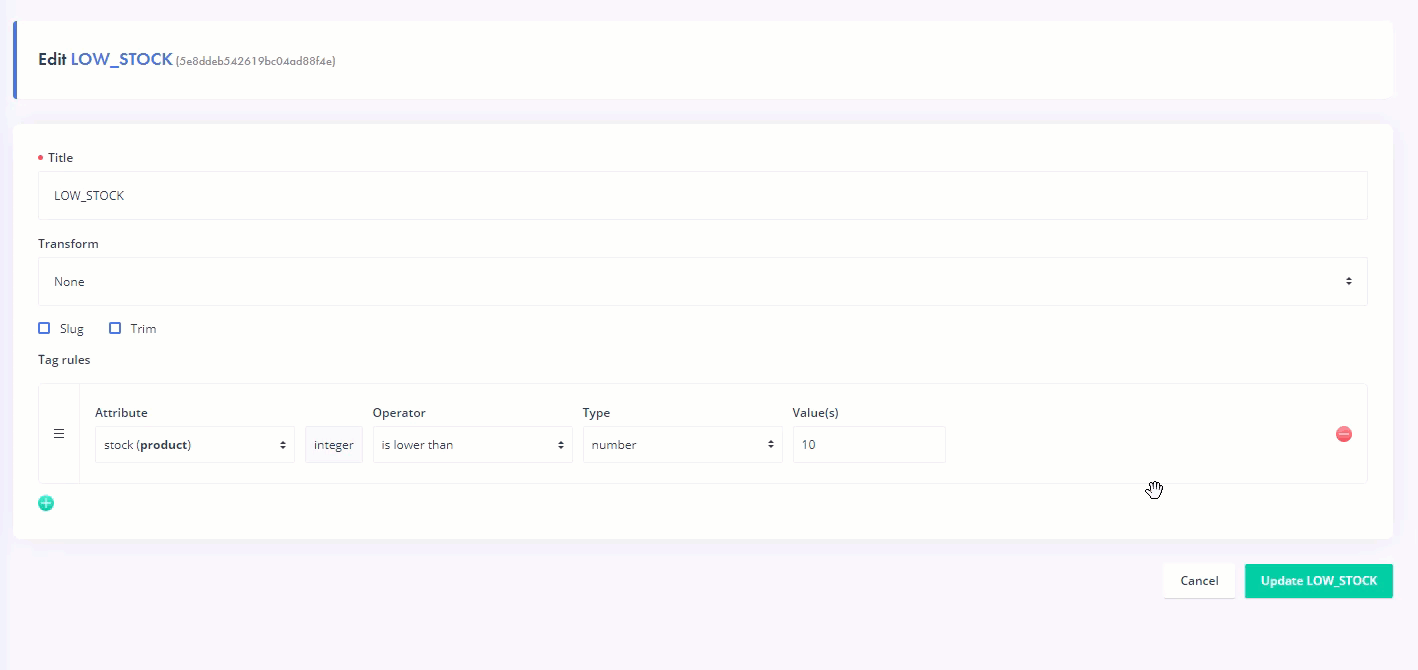1418x670 pixels.
Task: Grab the tag rule reorder handle
Action: click(x=59, y=434)
